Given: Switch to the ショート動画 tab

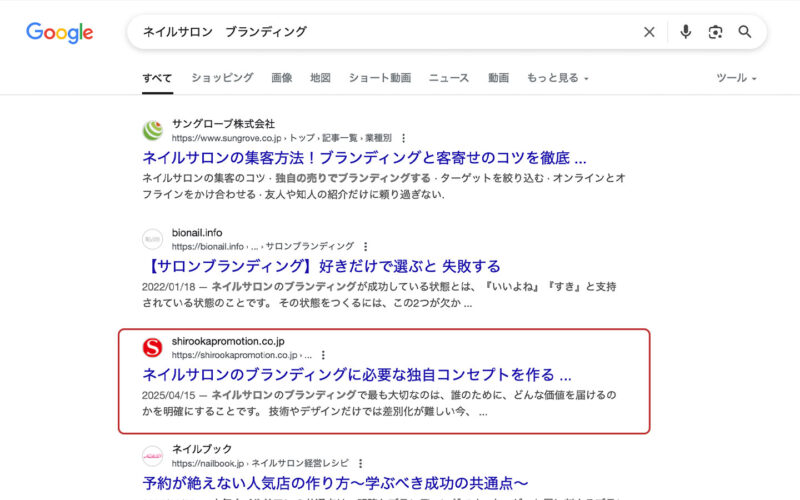Looking at the screenshot, I should tap(380, 78).
